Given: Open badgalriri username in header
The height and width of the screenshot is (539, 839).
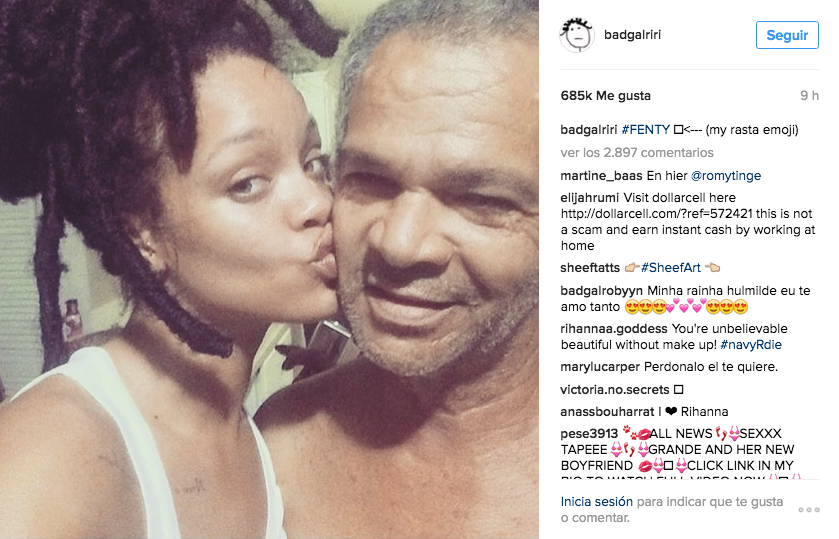Looking at the screenshot, I should 632,35.
